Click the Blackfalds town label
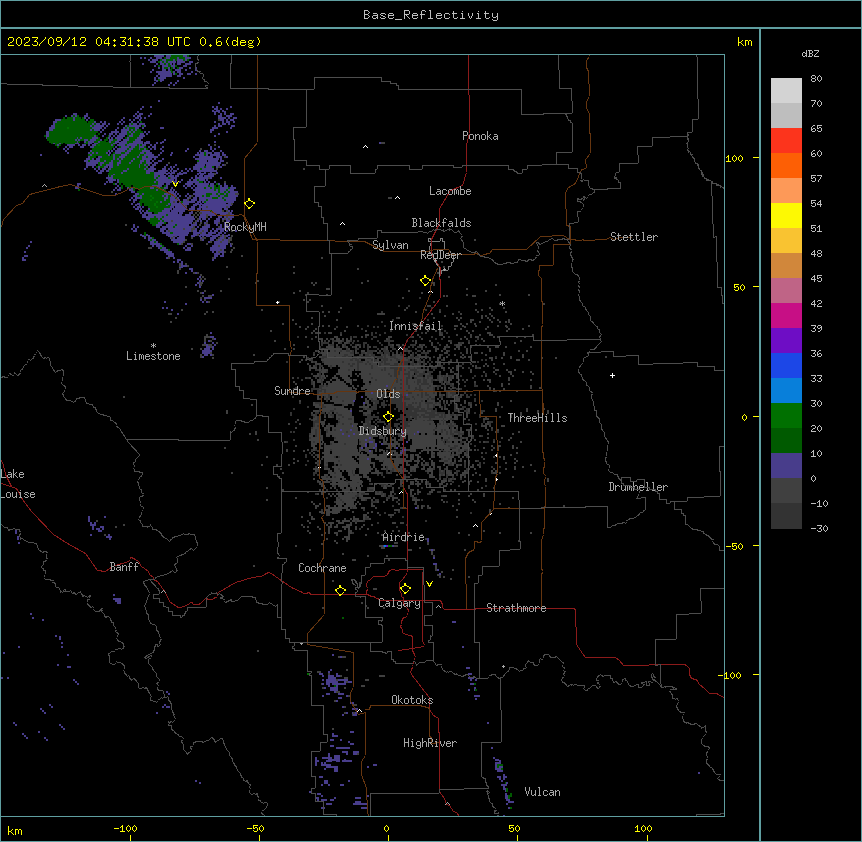862x842 pixels. (x=441, y=223)
